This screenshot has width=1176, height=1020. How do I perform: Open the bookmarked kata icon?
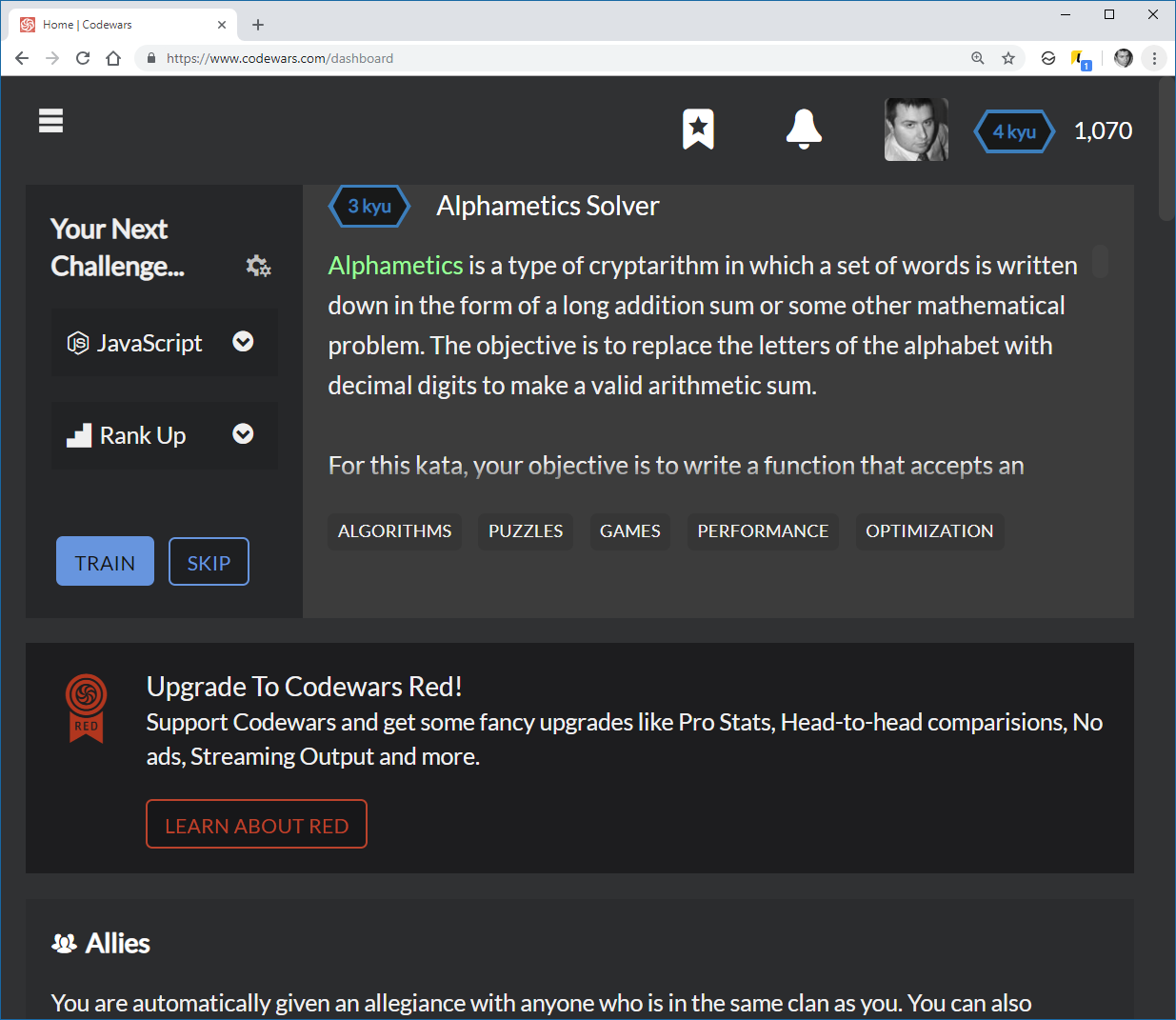pos(698,130)
